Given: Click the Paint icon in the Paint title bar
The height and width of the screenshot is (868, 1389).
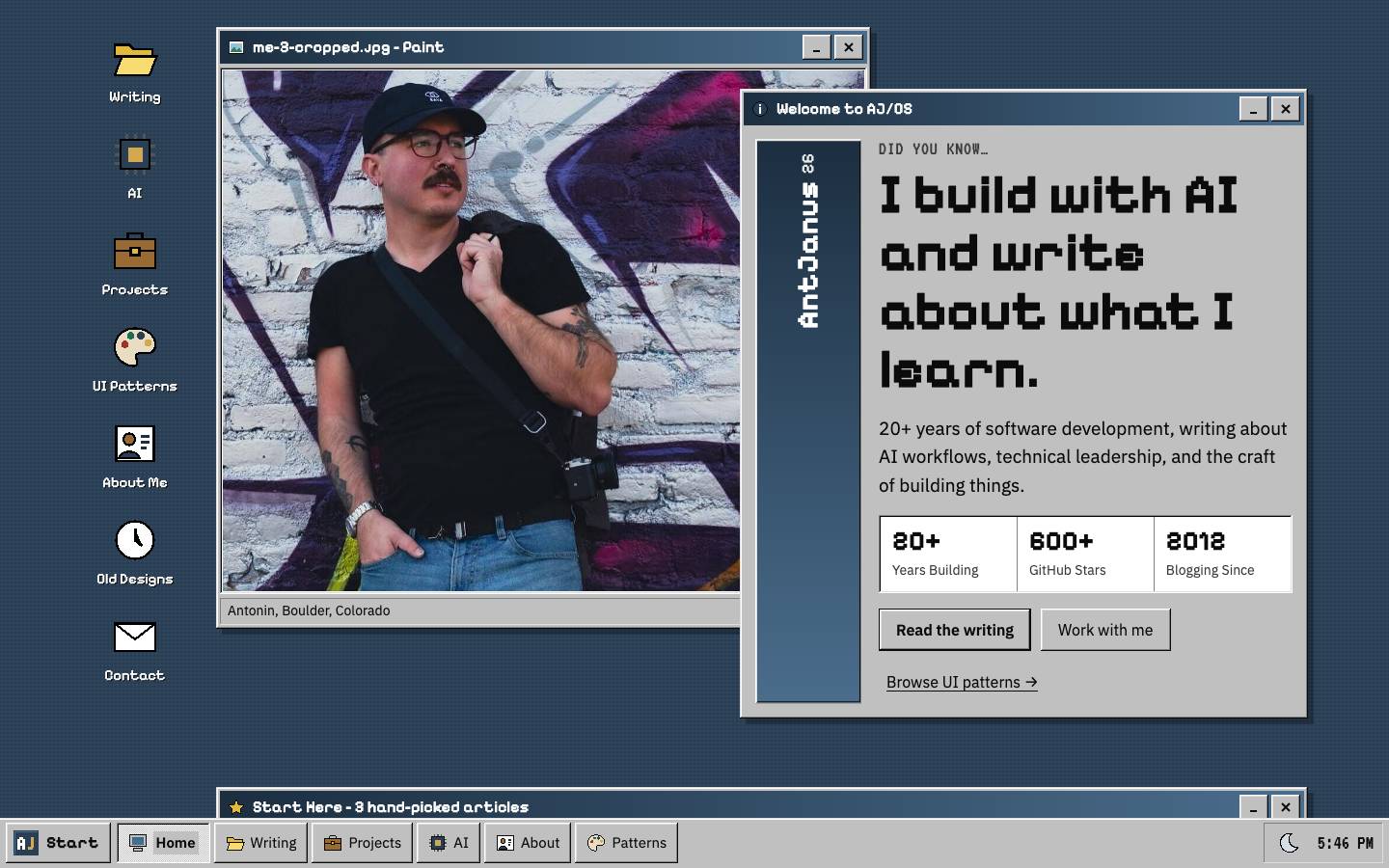Looking at the screenshot, I should coord(236,47).
